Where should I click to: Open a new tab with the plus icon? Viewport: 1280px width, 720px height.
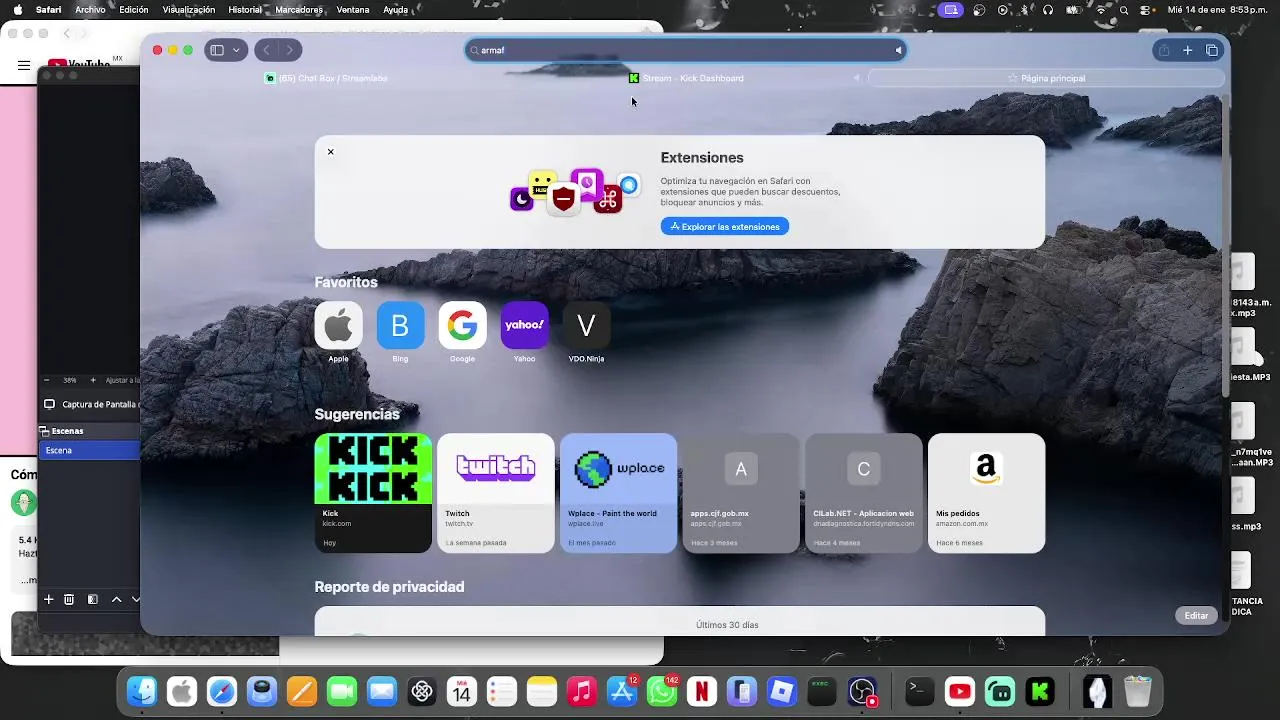pyautogui.click(x=1188, y=50)
